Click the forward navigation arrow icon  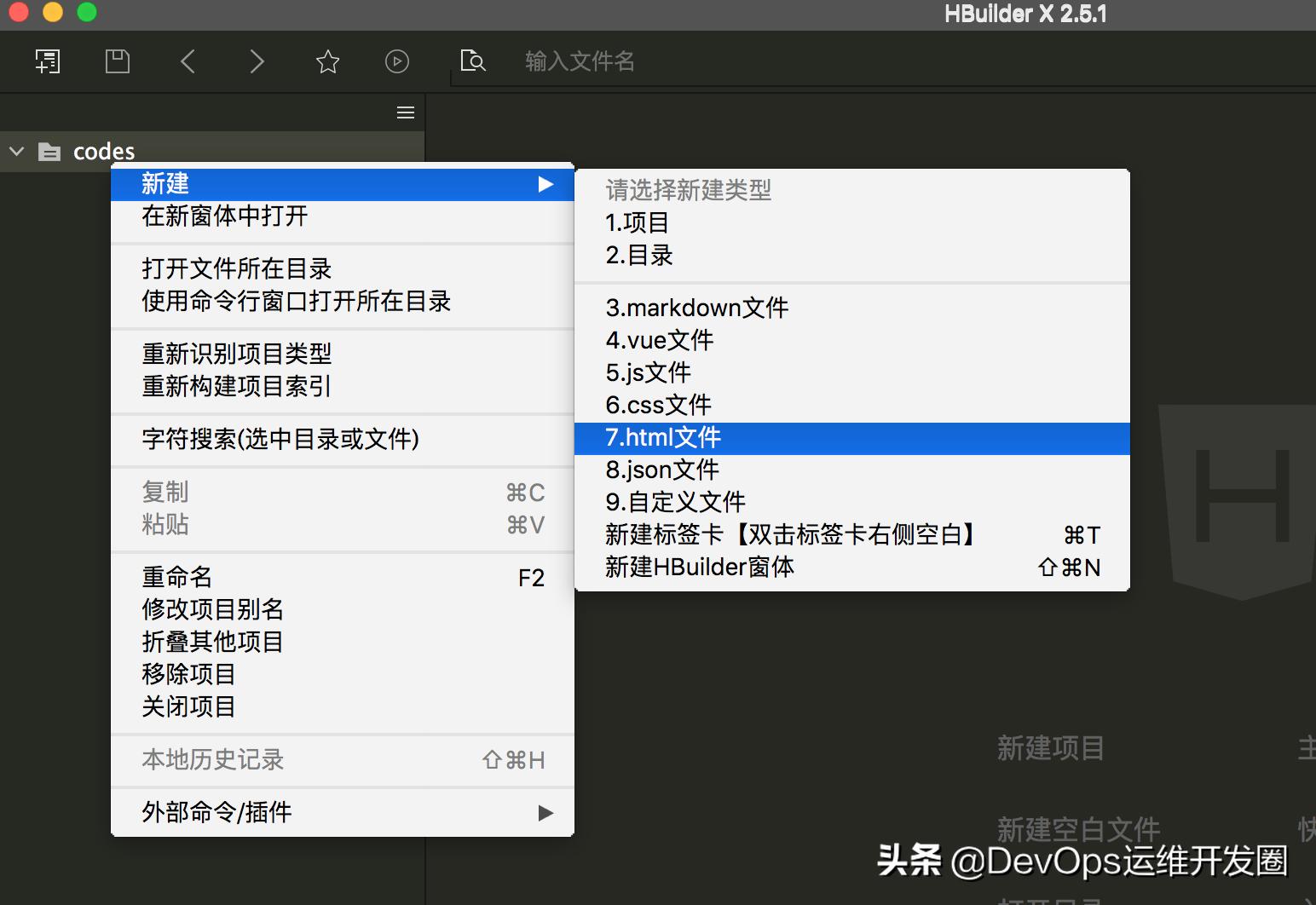click(257, 61)
